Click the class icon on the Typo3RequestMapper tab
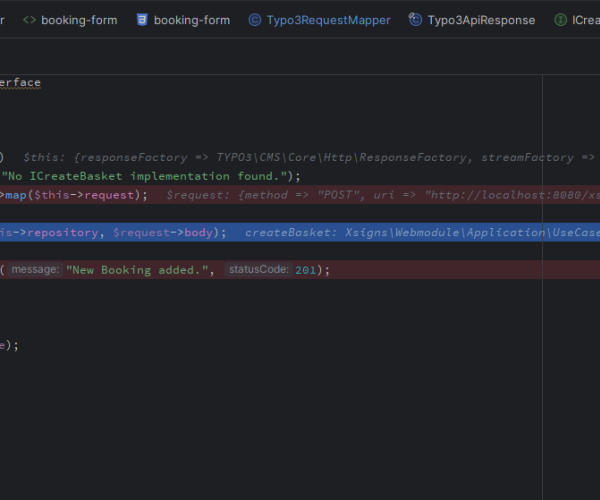 click(255, 20)
